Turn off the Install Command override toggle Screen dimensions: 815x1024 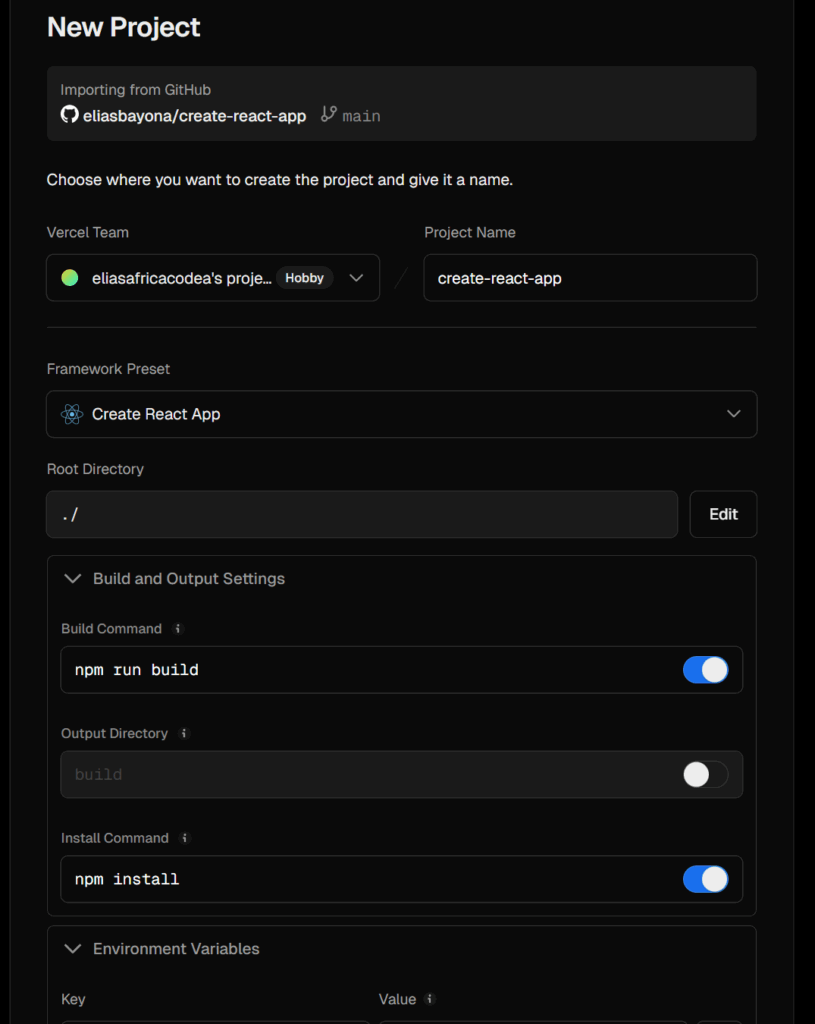click(x=705, y=879)
